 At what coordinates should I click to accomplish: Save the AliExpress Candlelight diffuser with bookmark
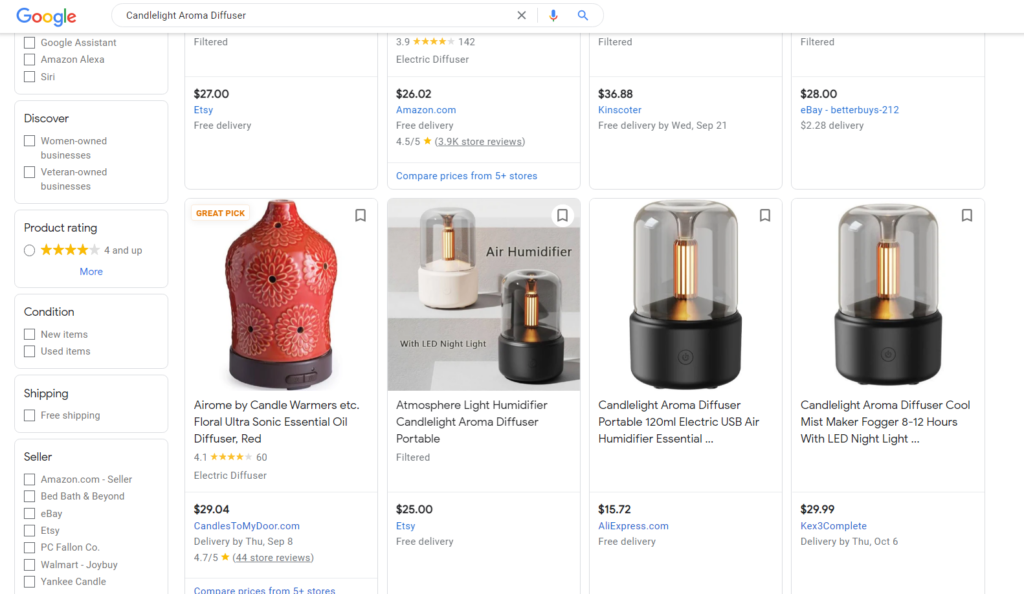click(x=765, y=215)
